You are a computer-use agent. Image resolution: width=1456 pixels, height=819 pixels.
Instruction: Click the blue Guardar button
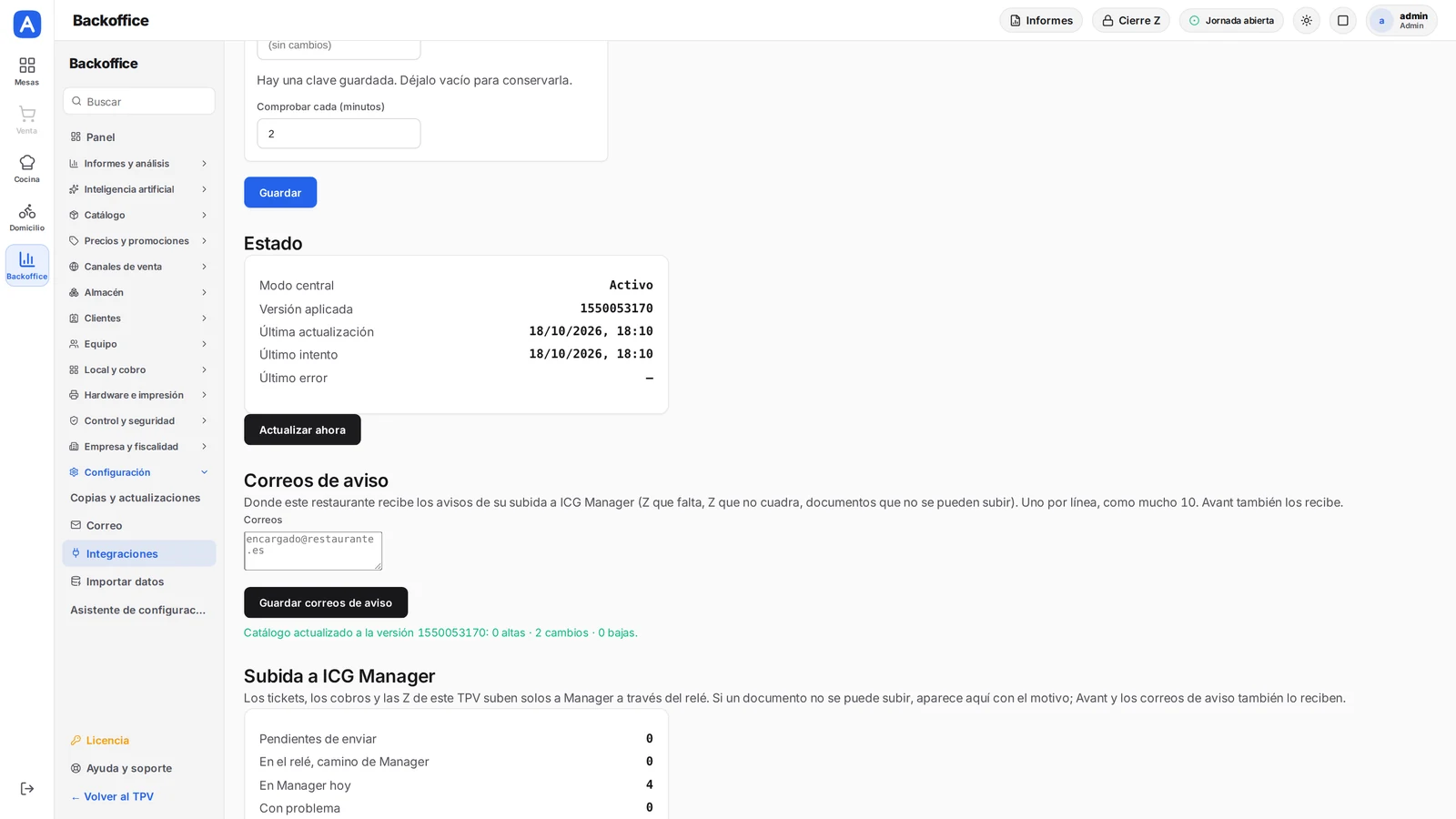(280, 192)
